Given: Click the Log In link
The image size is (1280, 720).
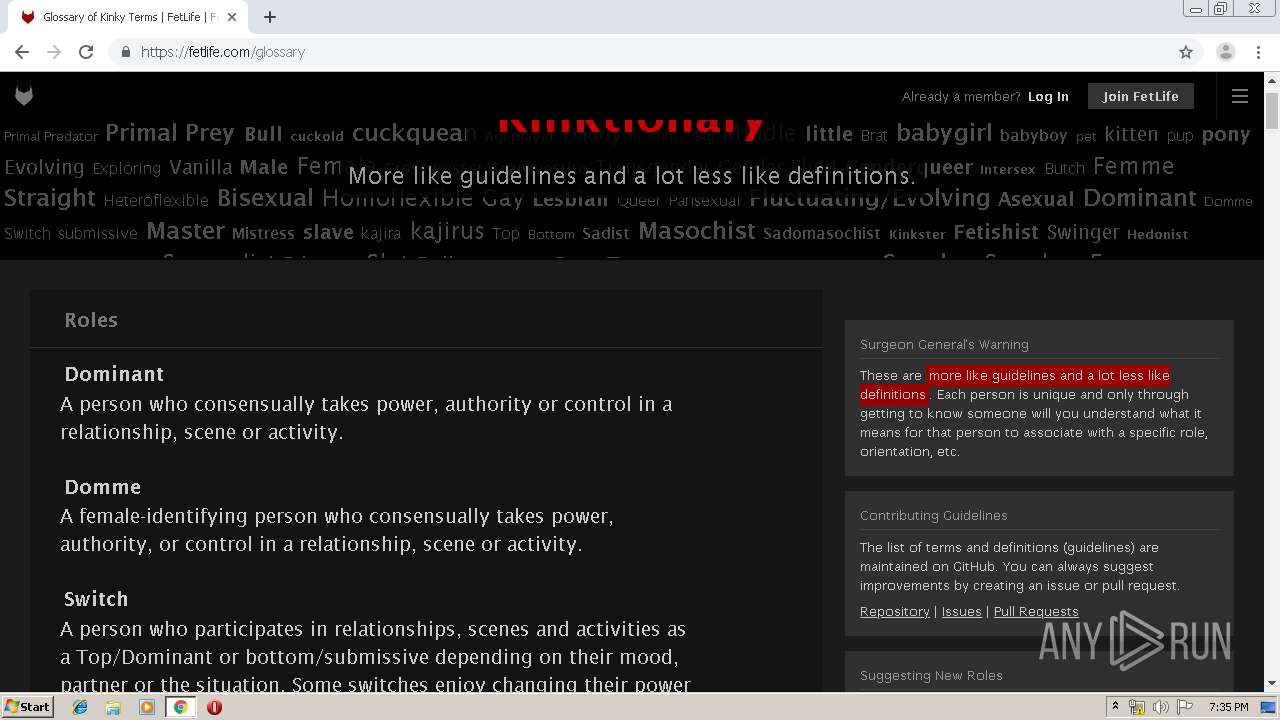Looking at the screenshot, I should pyautogui.click(x=1048, y=97).
